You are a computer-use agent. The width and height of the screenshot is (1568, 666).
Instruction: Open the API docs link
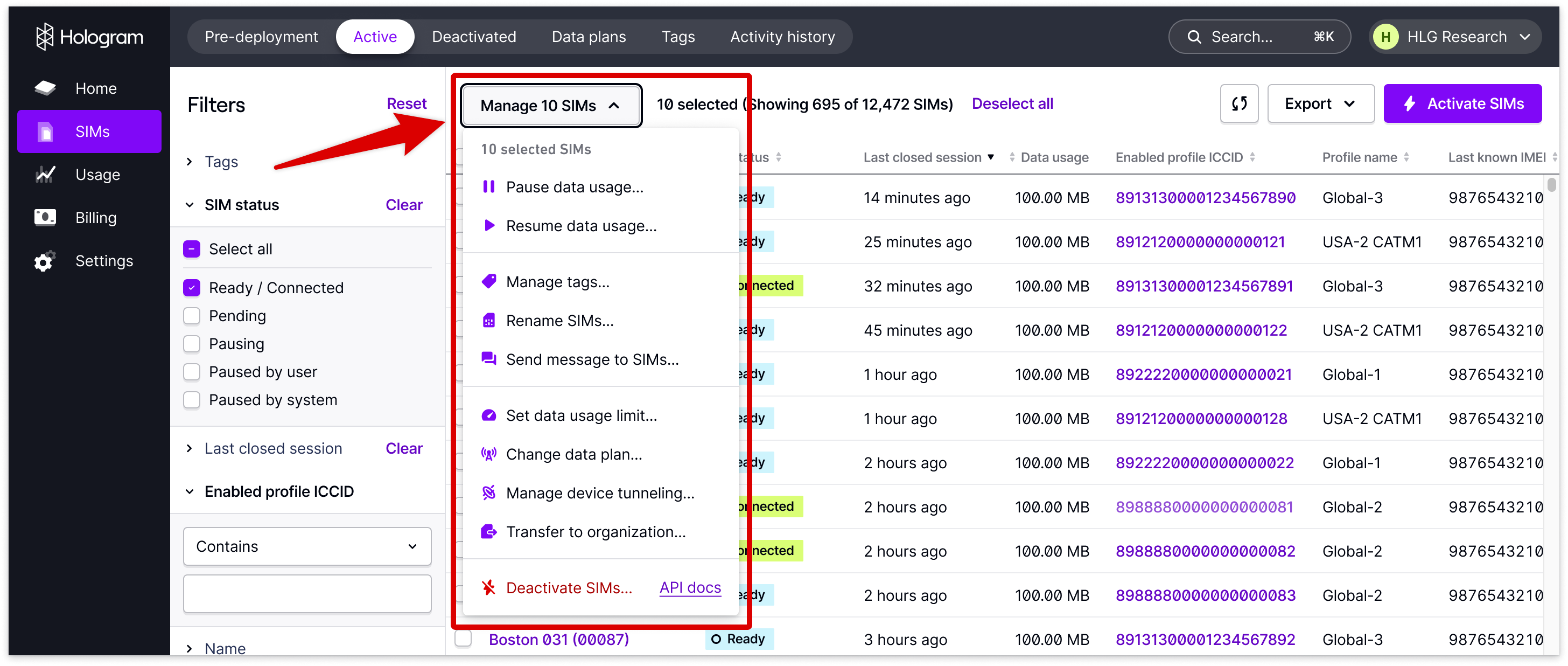690,587
